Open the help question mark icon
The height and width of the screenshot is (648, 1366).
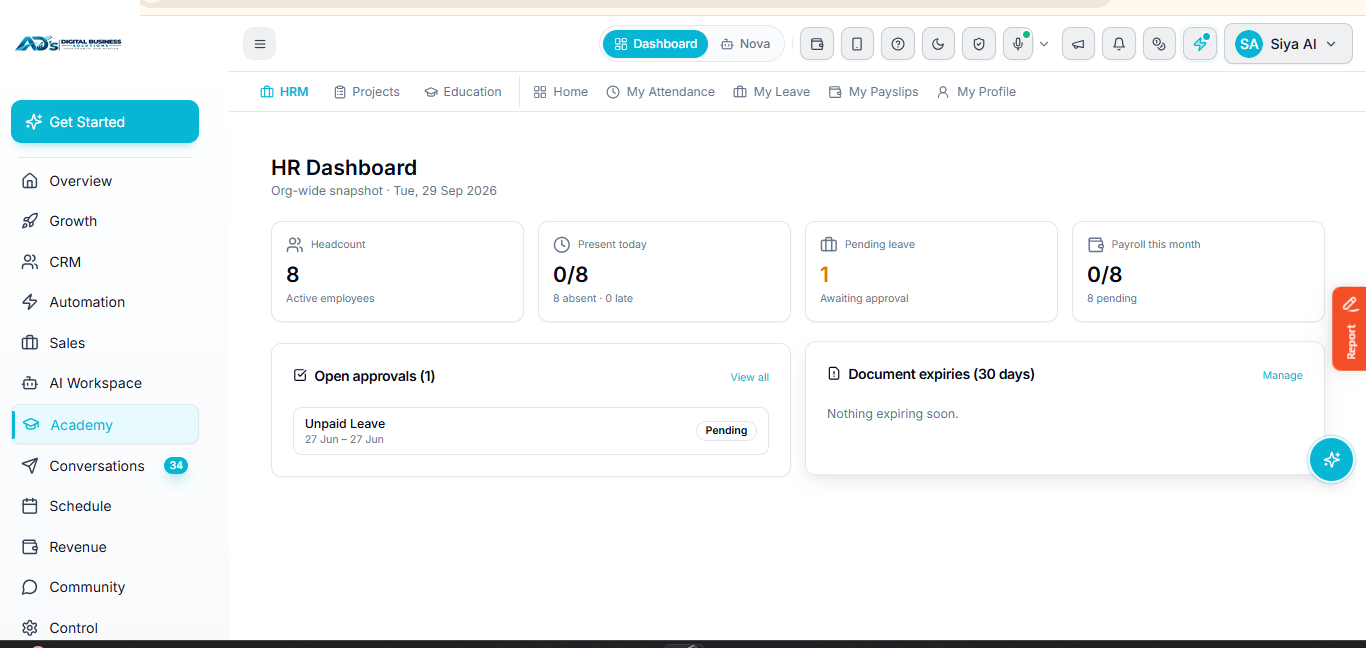(x=898, y=44)
